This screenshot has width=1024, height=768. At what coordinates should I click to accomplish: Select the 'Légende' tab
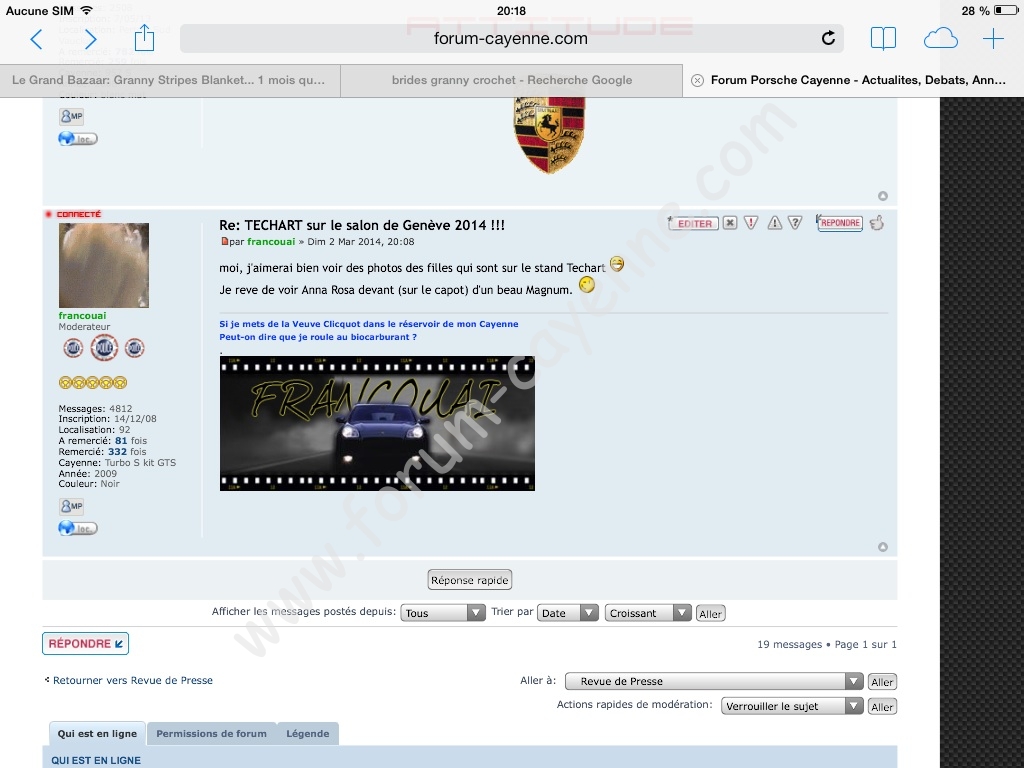(x=308, y=733)
